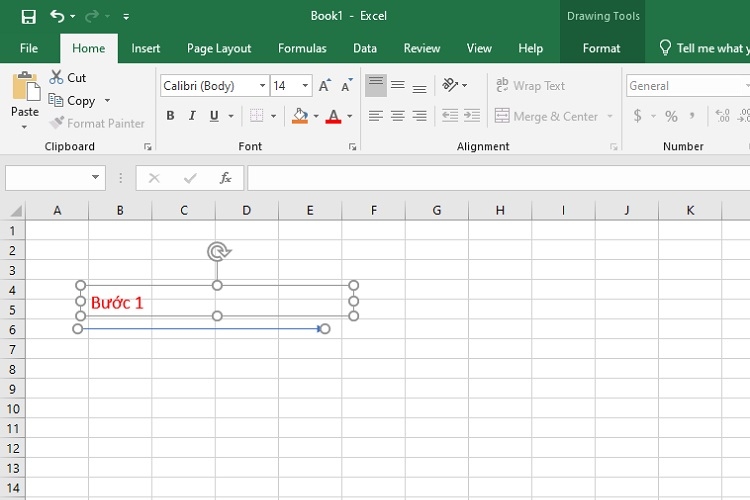Decrease font size with smaller A
The image size is (750, 500).
pyautogui.click(x=347, y=85)
